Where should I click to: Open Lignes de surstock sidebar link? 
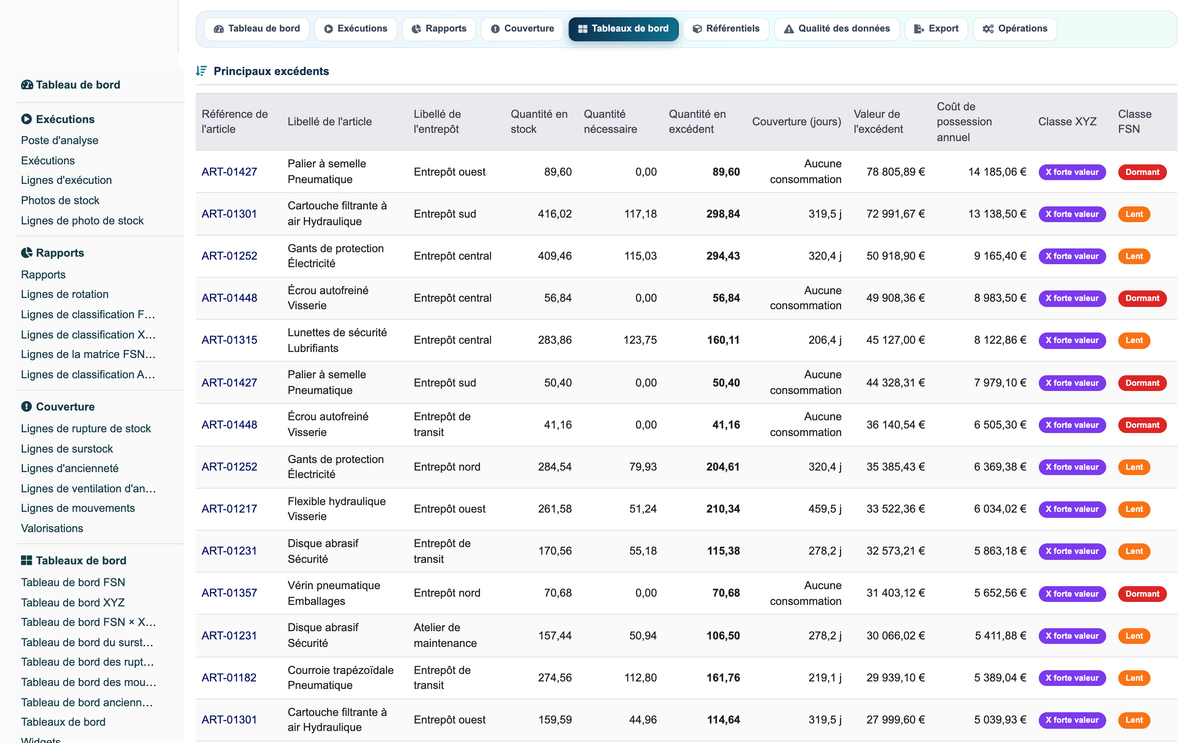click(67, 449)
